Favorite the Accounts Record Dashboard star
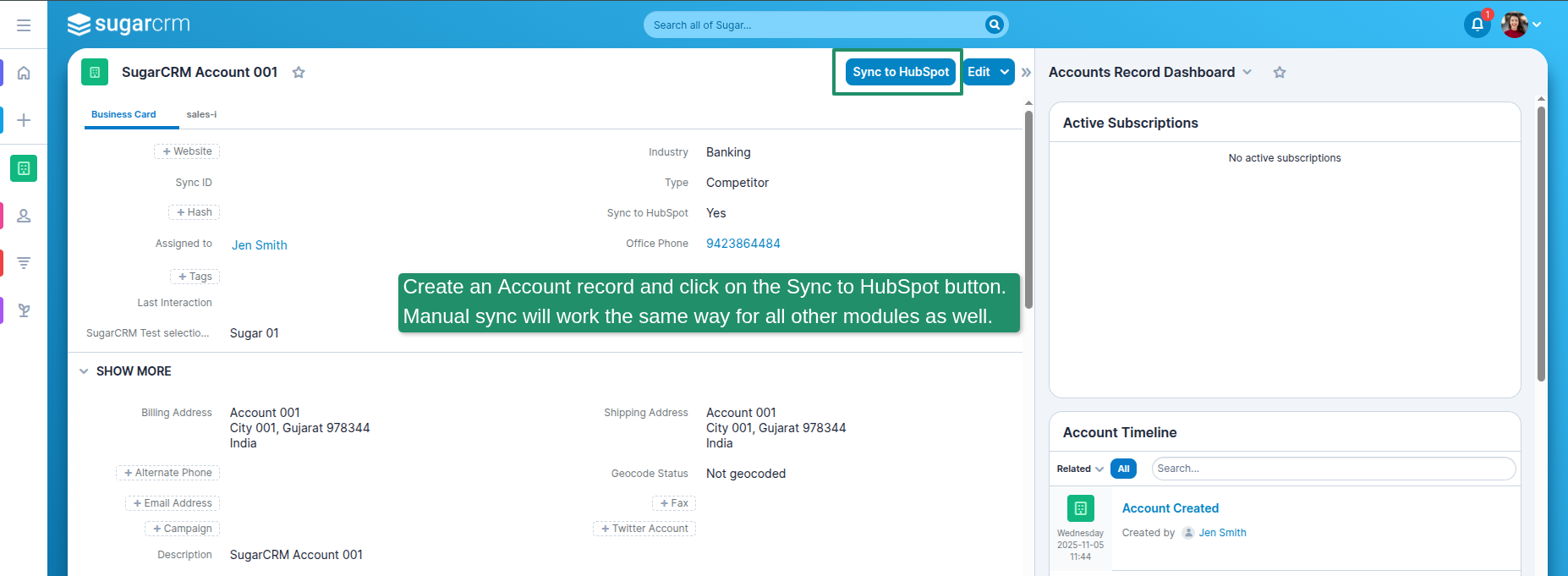 click(x=1280, y=73)
